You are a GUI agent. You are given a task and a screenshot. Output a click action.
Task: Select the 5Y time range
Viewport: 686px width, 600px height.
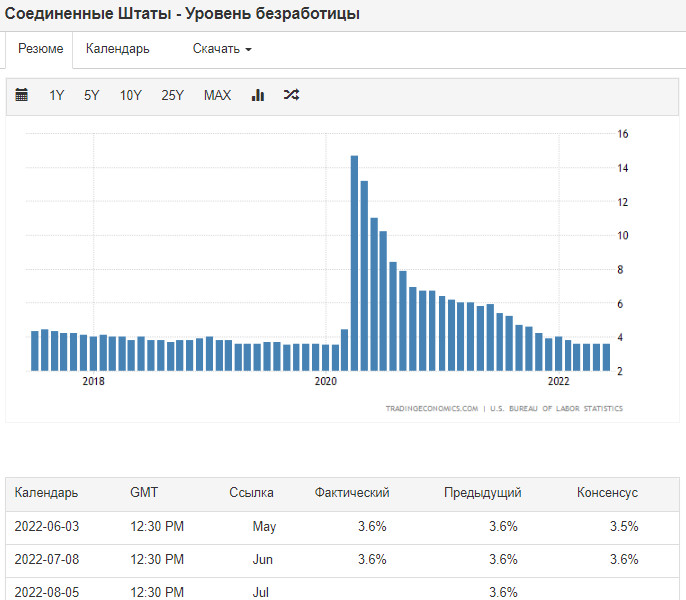click(x=92, y=95)
